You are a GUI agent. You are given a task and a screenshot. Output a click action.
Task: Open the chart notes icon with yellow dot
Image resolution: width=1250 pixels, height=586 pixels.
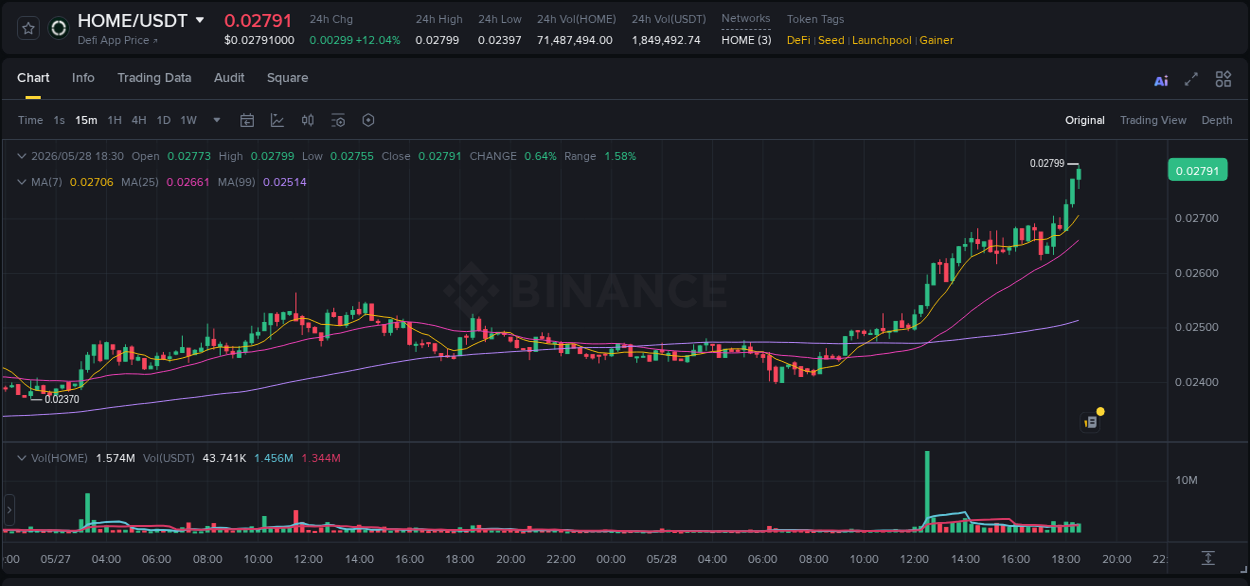(x=1092, y=421)
